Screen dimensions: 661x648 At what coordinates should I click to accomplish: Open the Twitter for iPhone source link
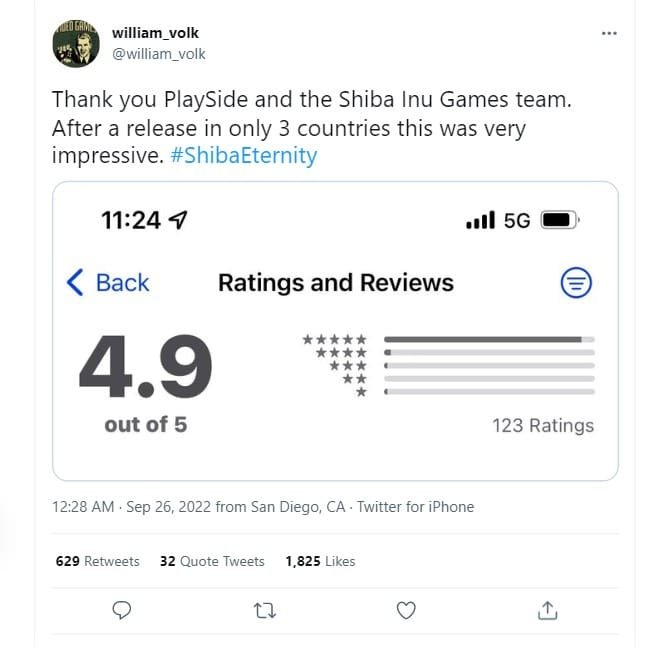point(415,507)
